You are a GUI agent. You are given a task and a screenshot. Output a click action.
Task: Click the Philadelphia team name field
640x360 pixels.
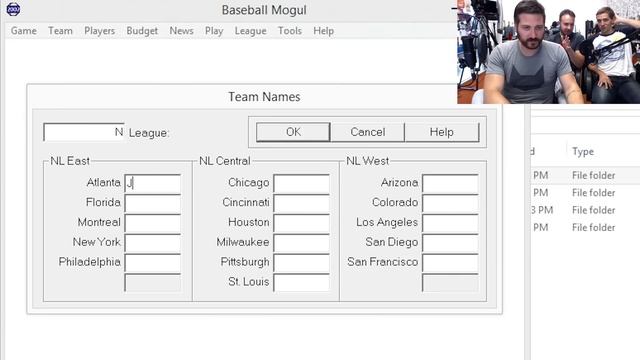pyautogui.click(x=153, y=263)
